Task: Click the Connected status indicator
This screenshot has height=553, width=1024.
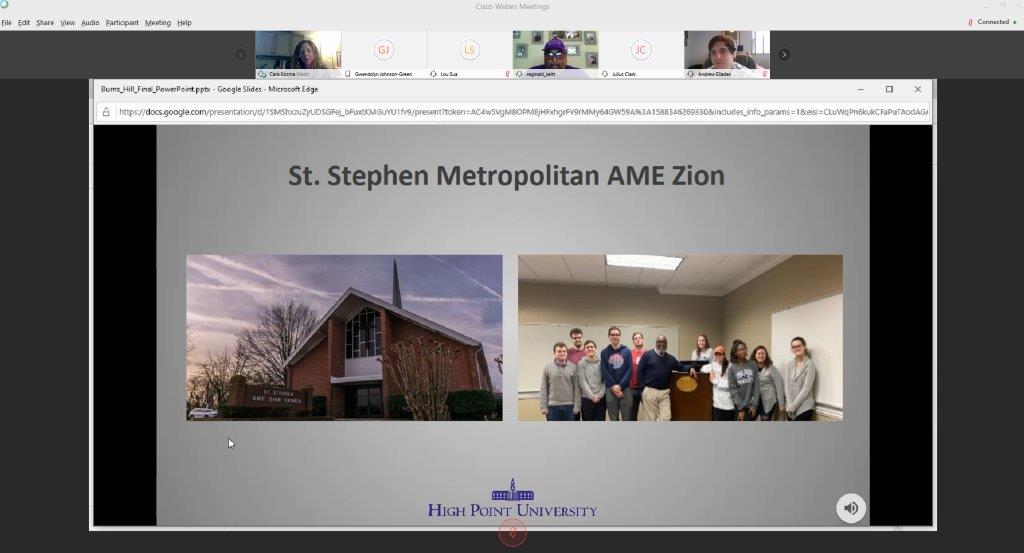Action: (993, 22)
